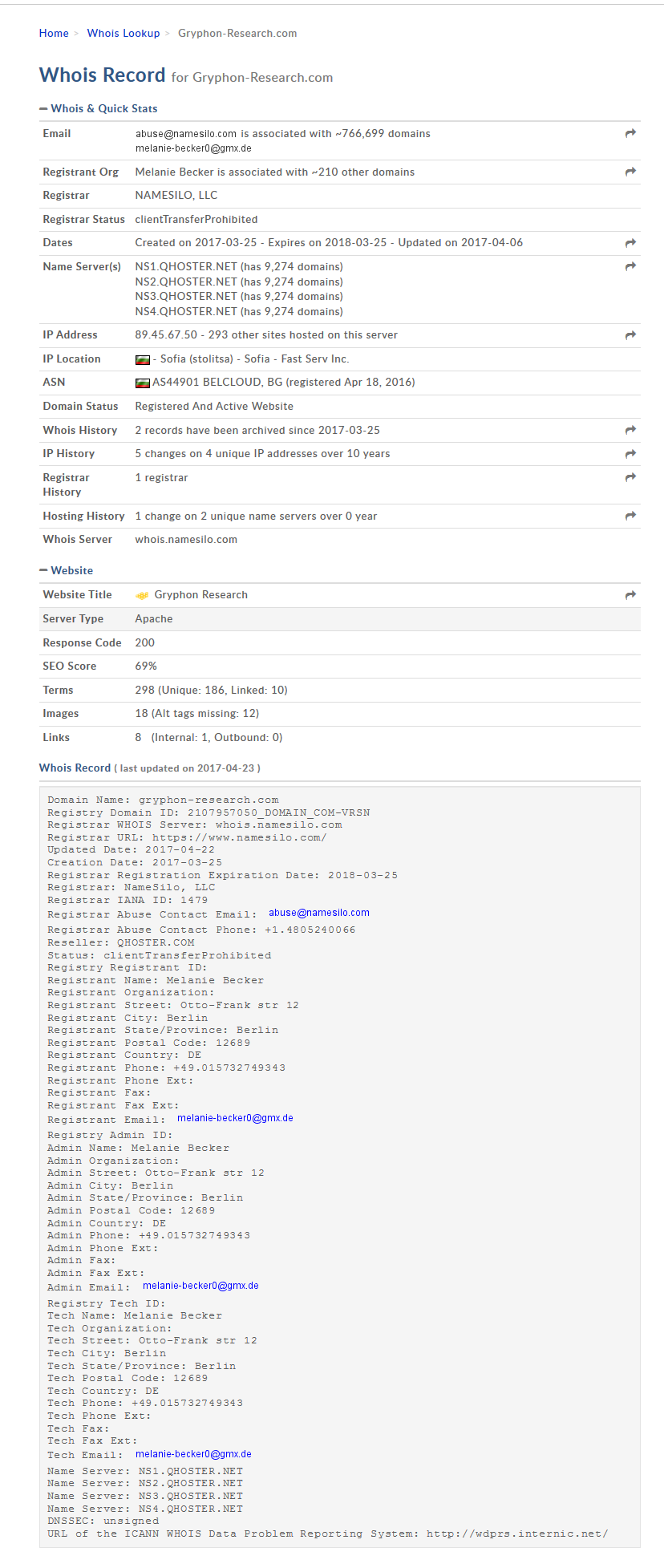The image size is (664, 1568).
Task: Click the SEO Score value 69%
Action: point(146,666)
